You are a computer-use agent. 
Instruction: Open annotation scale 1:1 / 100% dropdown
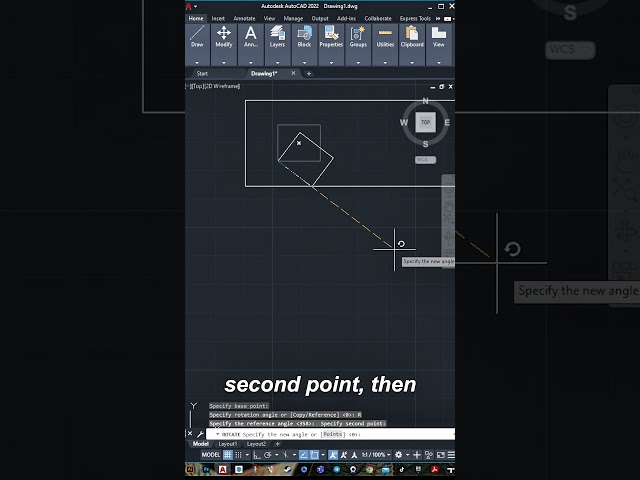376,455
